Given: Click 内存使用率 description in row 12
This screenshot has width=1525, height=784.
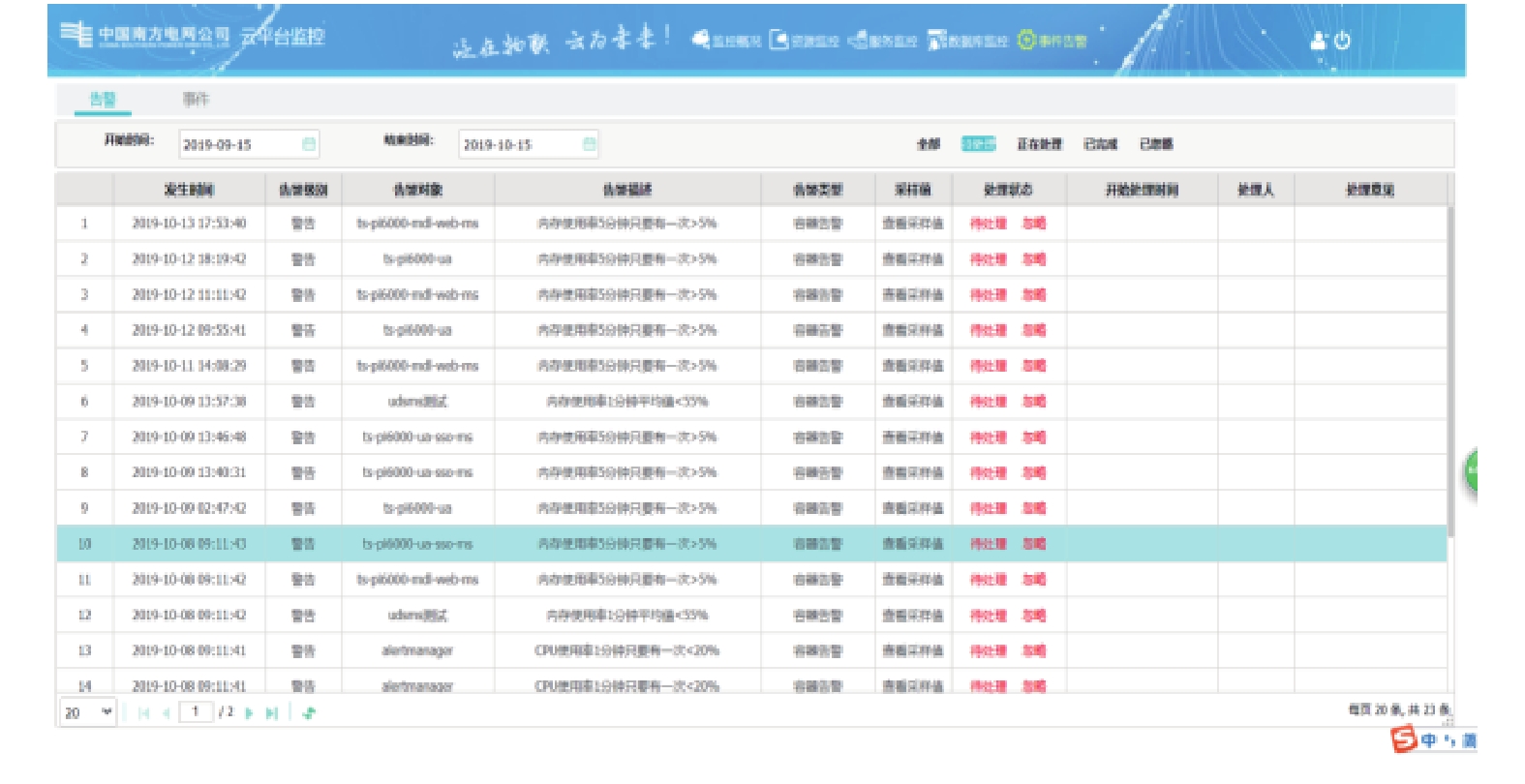Looking at the screenshot, I should (627, 616).
